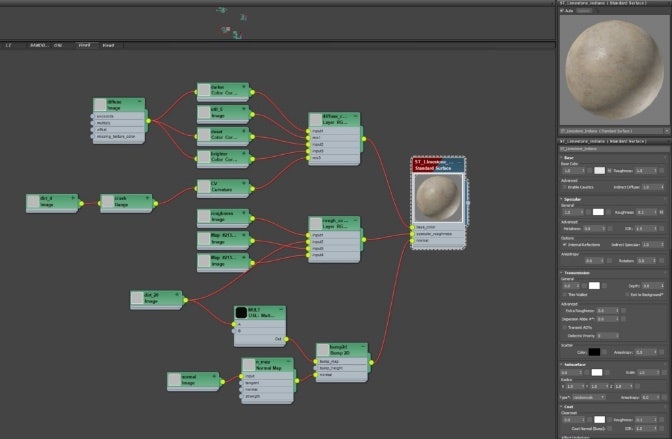The width and height of the screenshot is (672, 439).
Task: Click the Base Color map button marked M
Action: (609, 171)
